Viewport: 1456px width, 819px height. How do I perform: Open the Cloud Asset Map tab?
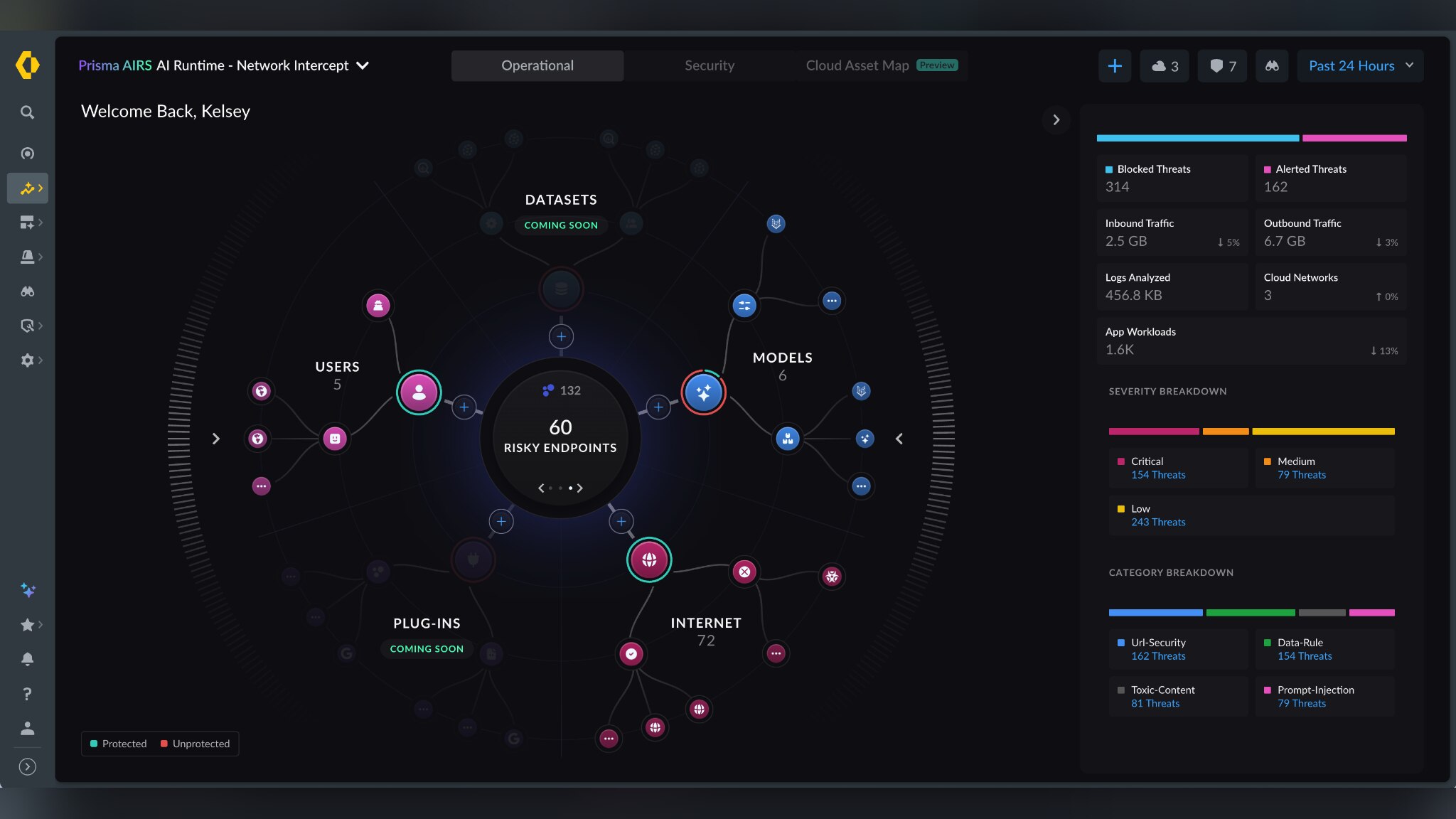[x=857, y=65]
